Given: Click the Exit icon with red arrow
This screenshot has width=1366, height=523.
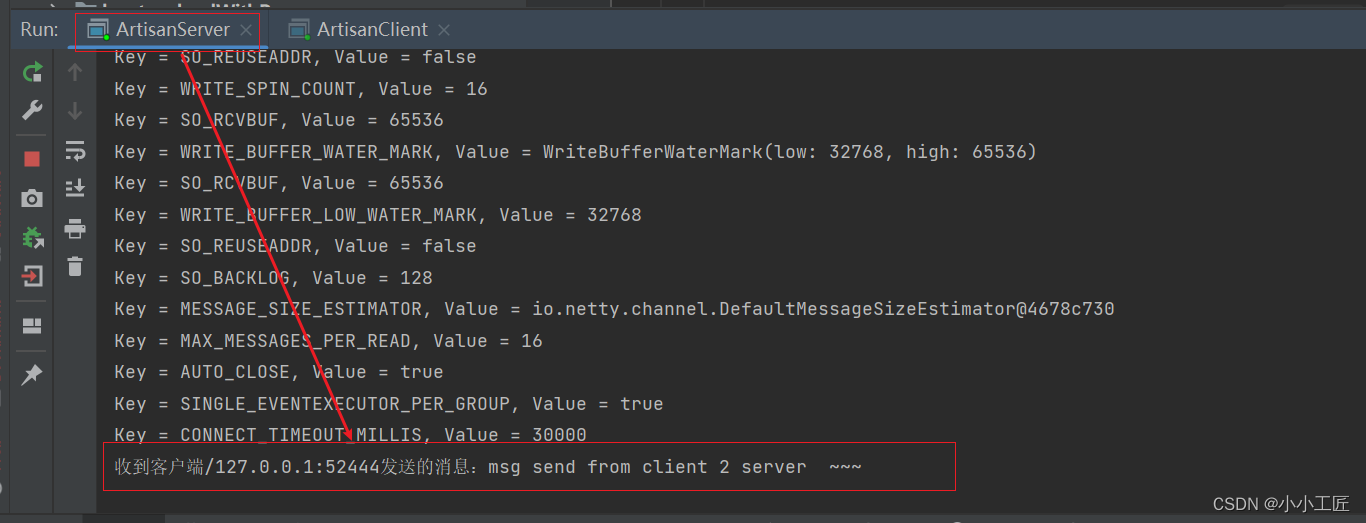Looking at the screenshot, I should (32, 276).
